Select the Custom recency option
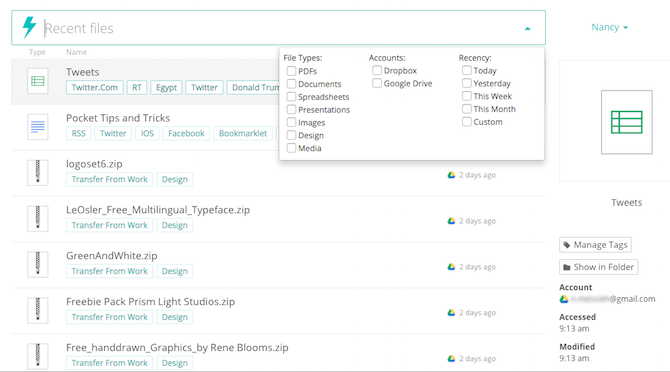 (467, 122)
